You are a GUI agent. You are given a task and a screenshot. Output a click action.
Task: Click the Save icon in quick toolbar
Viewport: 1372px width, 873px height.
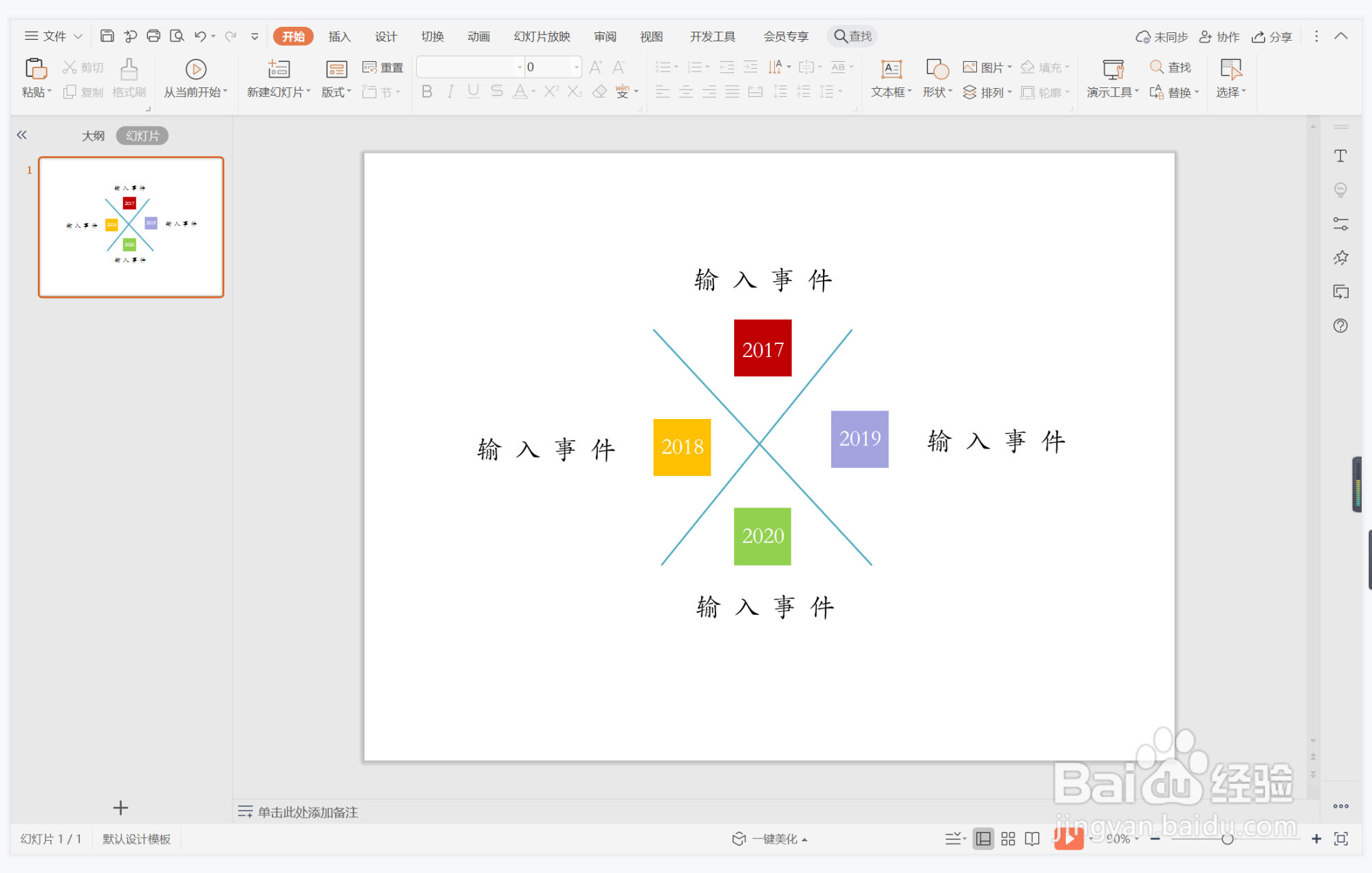click(x=107, y=36)
